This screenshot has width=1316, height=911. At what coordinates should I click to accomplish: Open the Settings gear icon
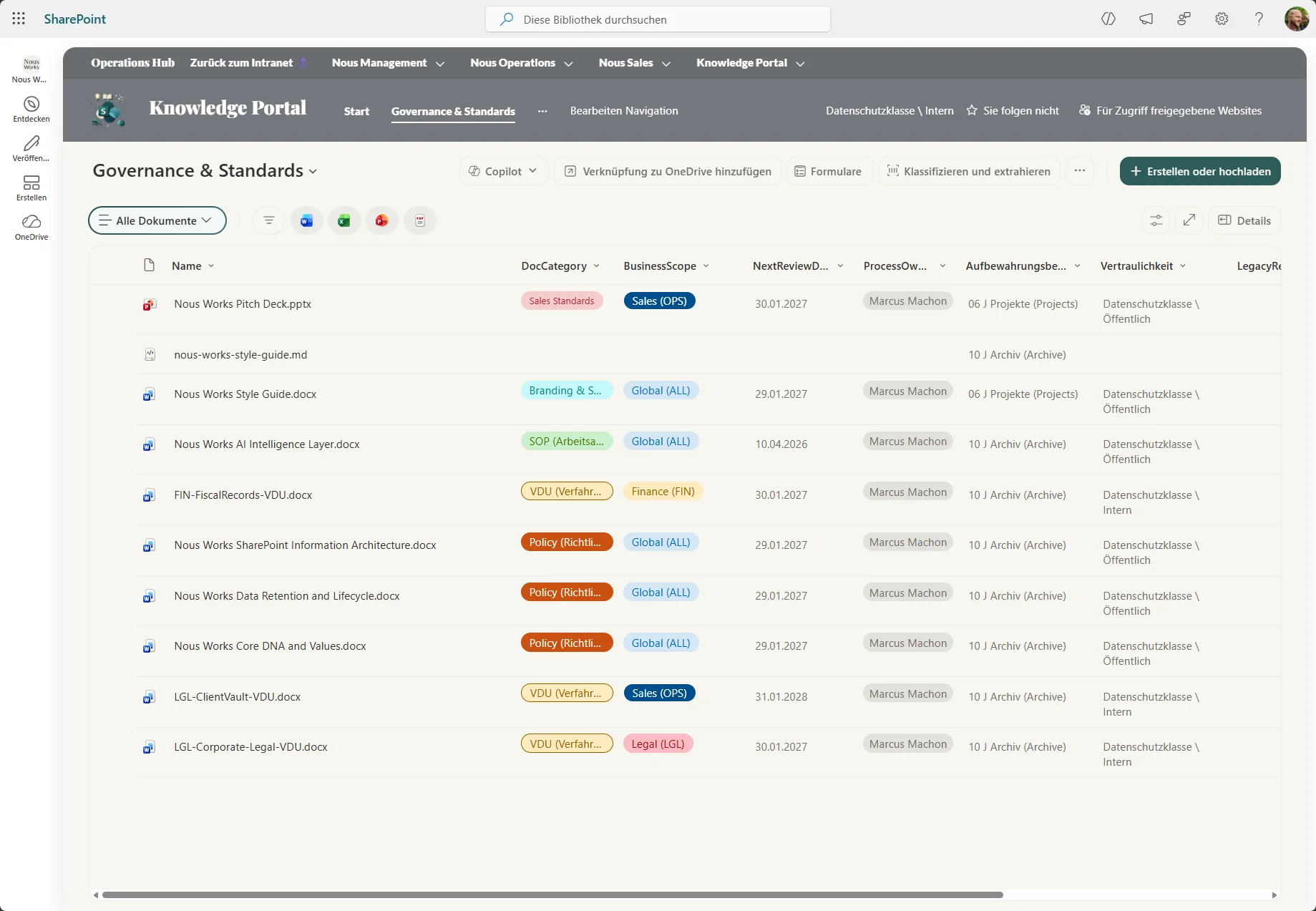coord(1222,19)
